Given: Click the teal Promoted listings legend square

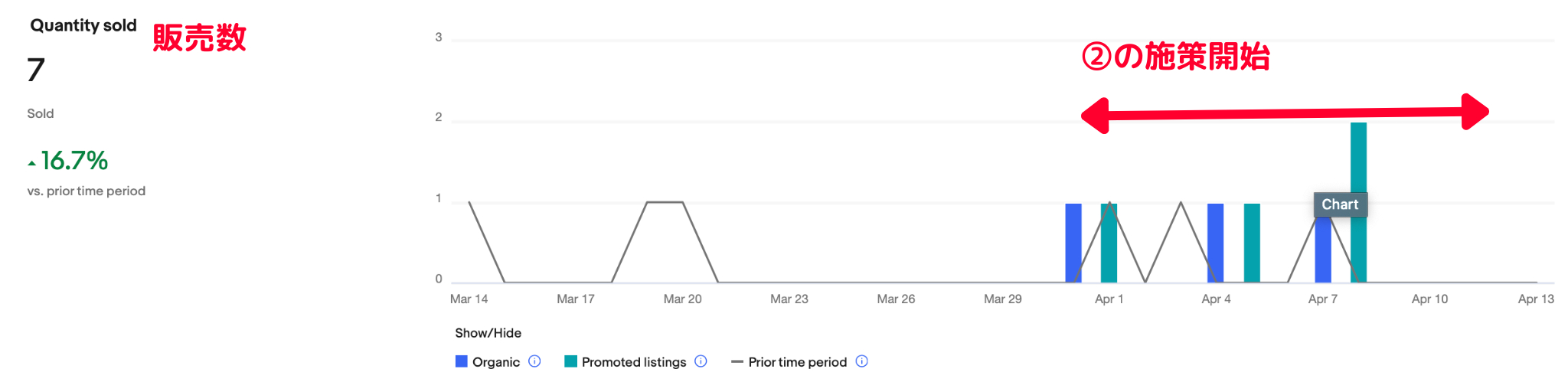Looking at the screenshot, I should point(570,361).
